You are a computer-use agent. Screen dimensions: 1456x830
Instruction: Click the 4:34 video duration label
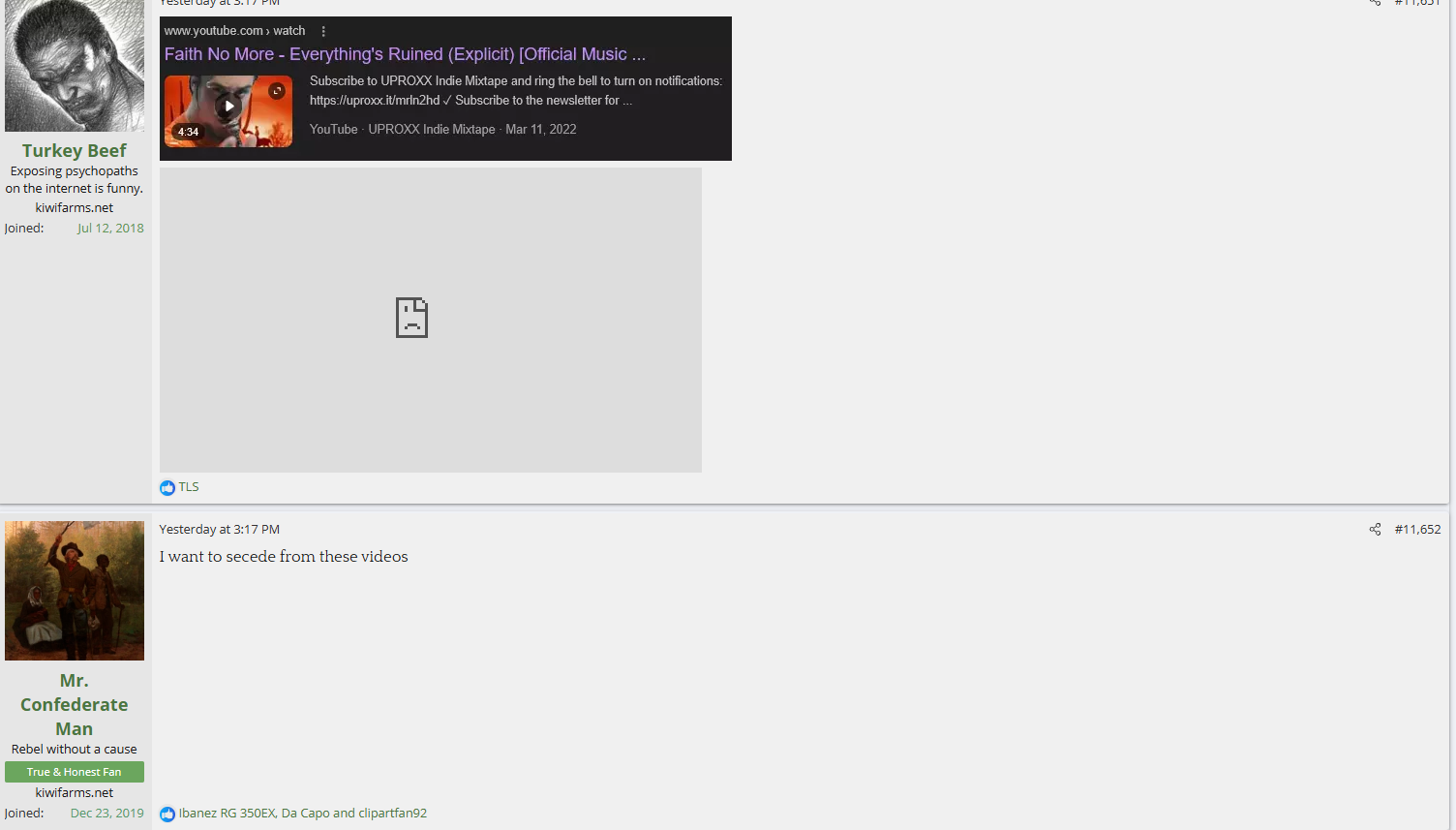[188, 132]
